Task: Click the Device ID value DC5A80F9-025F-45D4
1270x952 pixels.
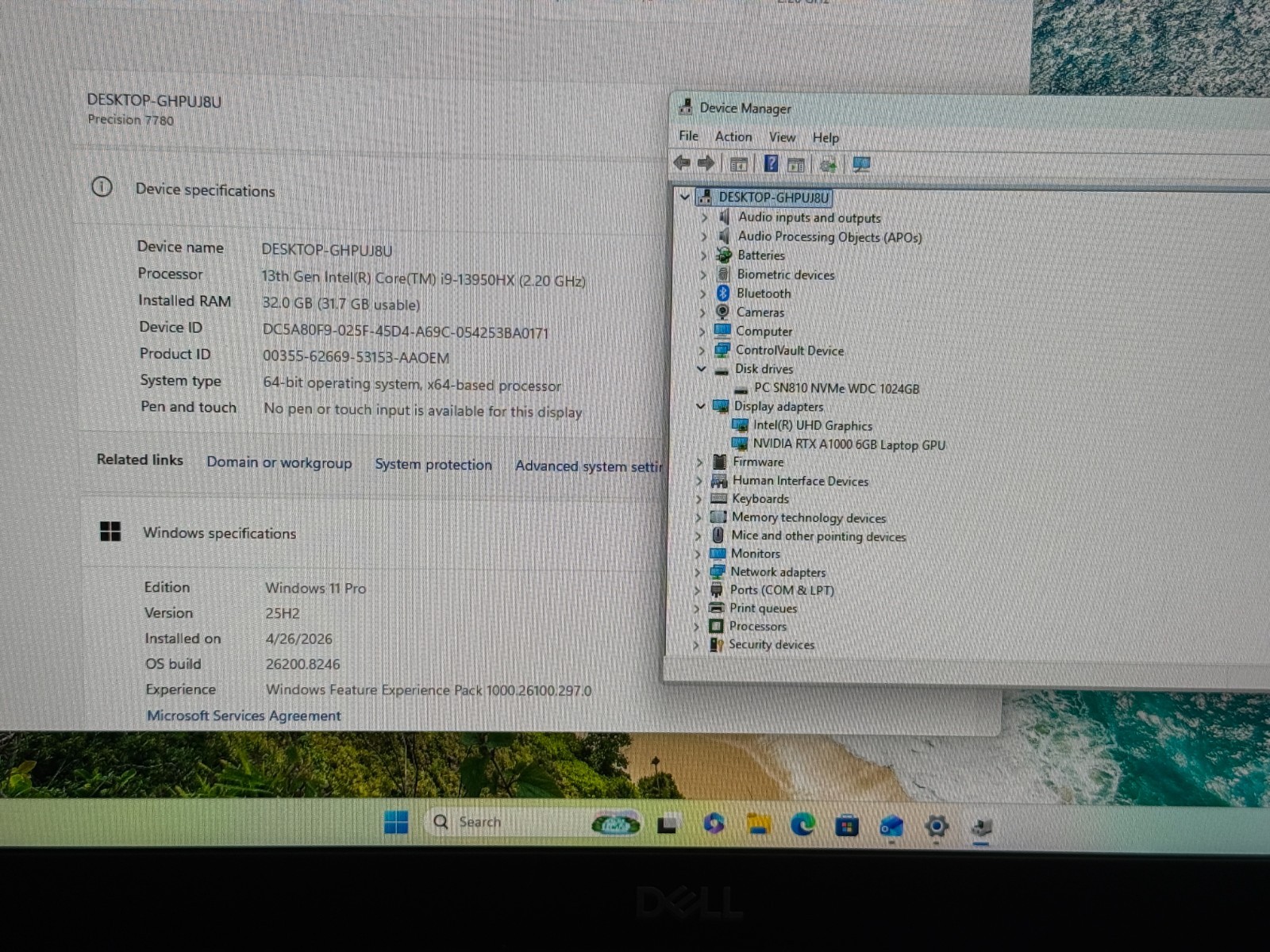Action: 405,332
